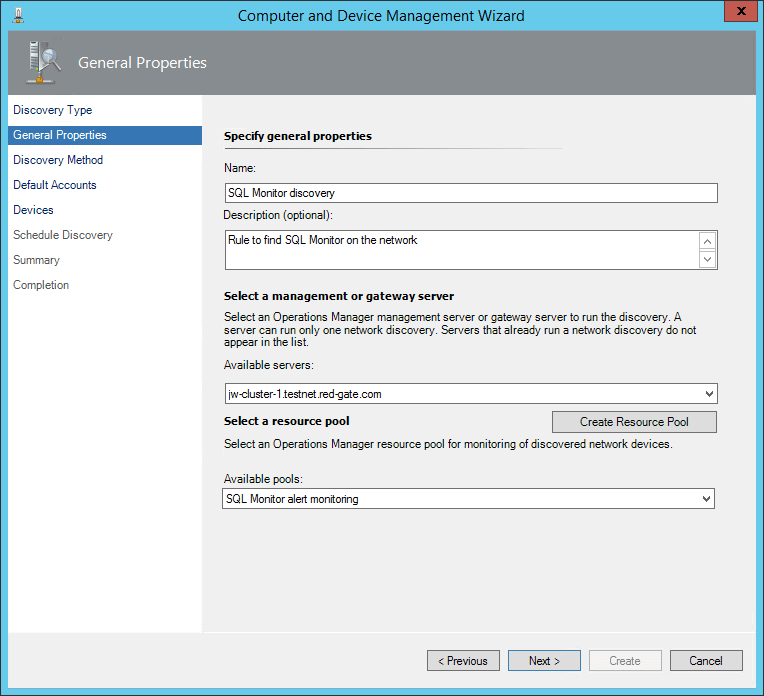Close the wizard with the X button

(x=741, y=11)
